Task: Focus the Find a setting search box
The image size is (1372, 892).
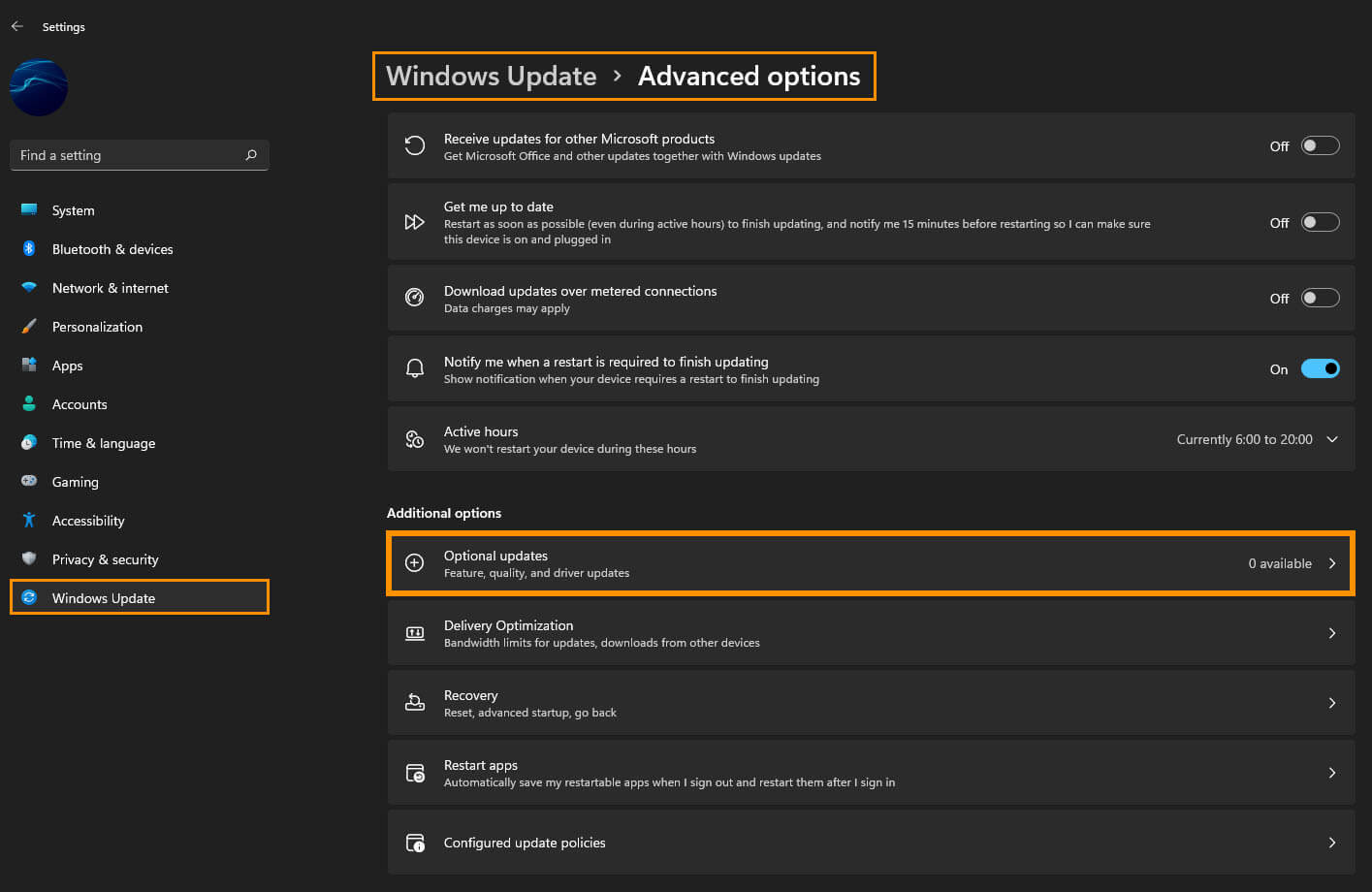Action: pyautogui.click(x=140, y=155)
